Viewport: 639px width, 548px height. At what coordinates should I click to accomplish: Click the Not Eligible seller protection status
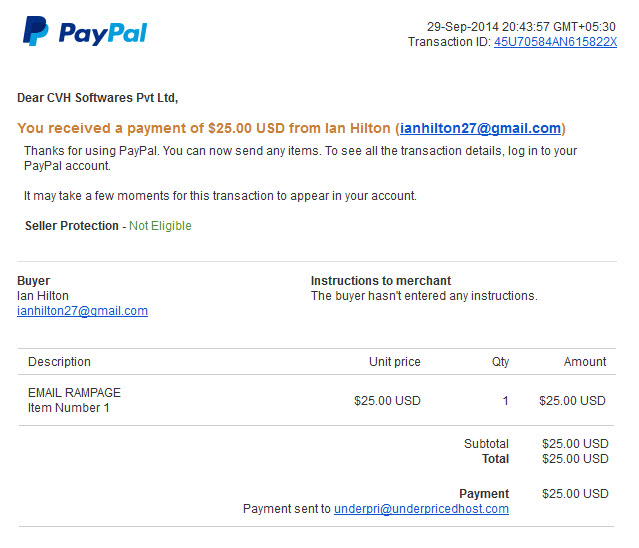(160, 226)
